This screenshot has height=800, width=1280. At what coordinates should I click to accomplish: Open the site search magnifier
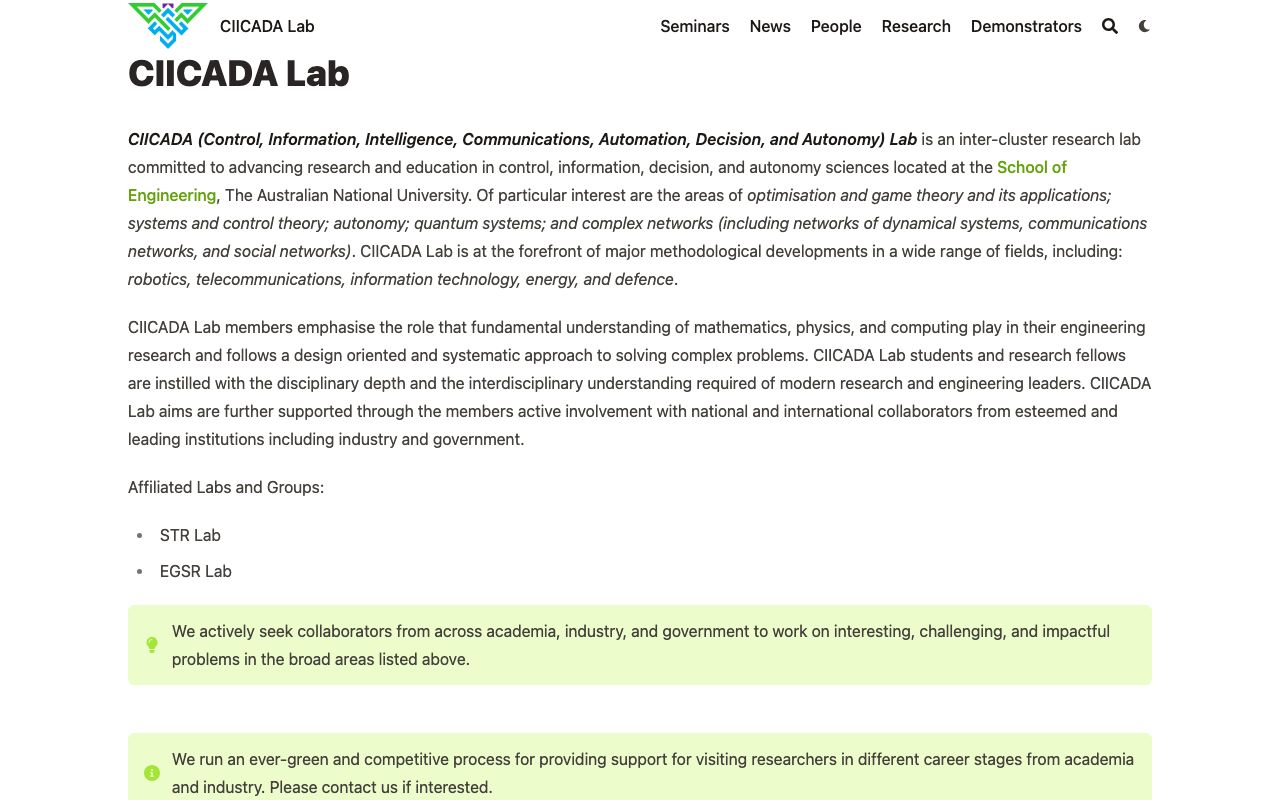click(1110, 26)
